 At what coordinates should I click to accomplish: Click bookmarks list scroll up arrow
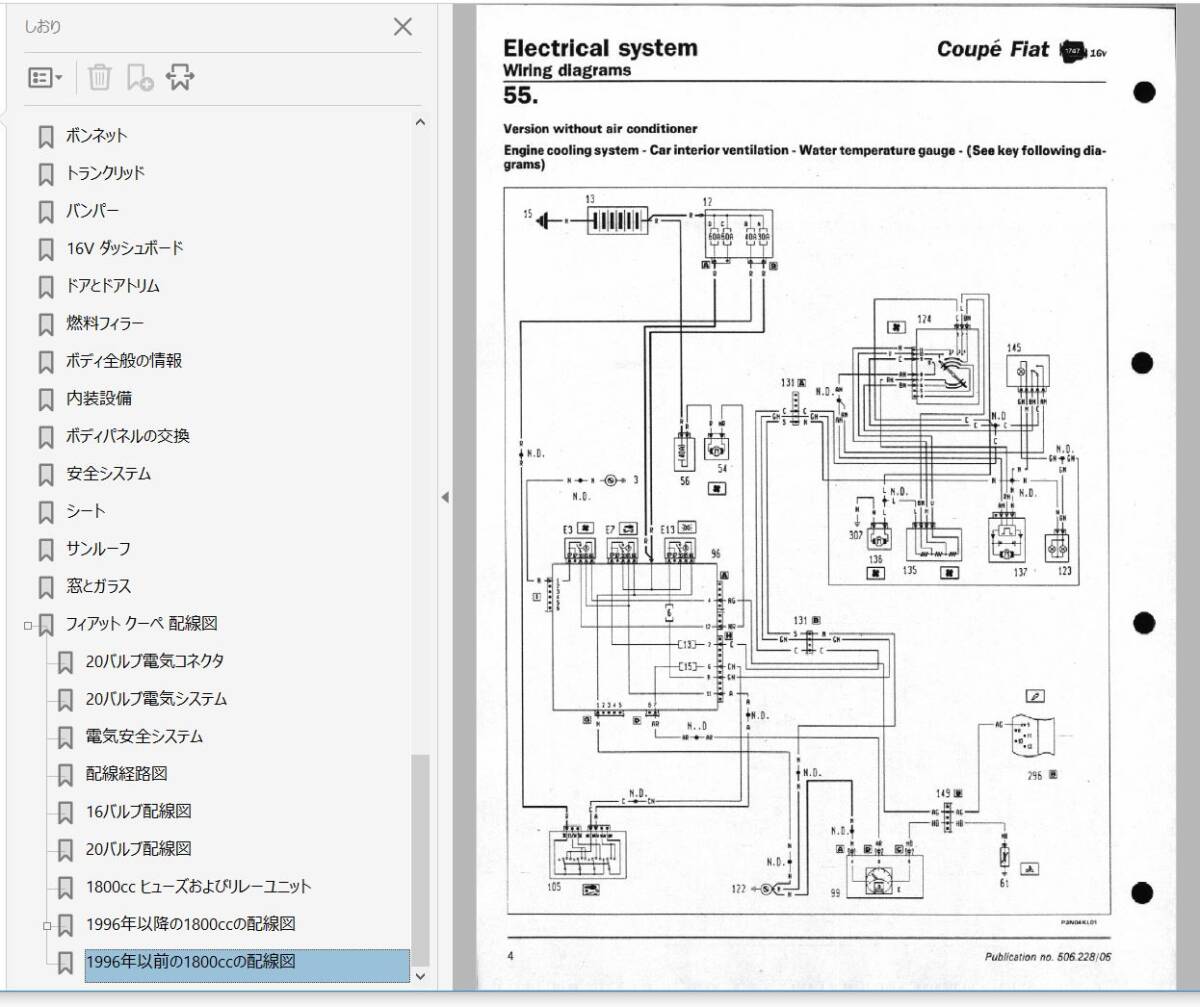tap(420, 123)
